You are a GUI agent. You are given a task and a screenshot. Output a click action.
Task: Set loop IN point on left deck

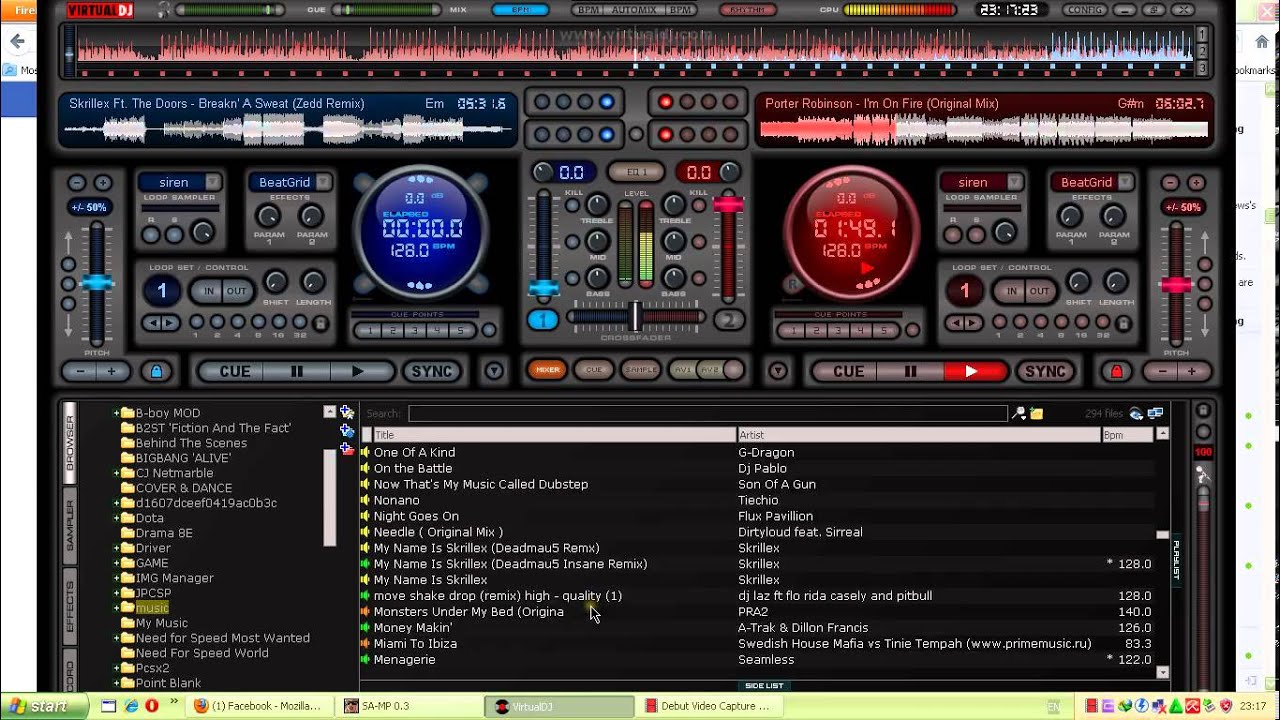pyautogui.click(x=209, y=291)
